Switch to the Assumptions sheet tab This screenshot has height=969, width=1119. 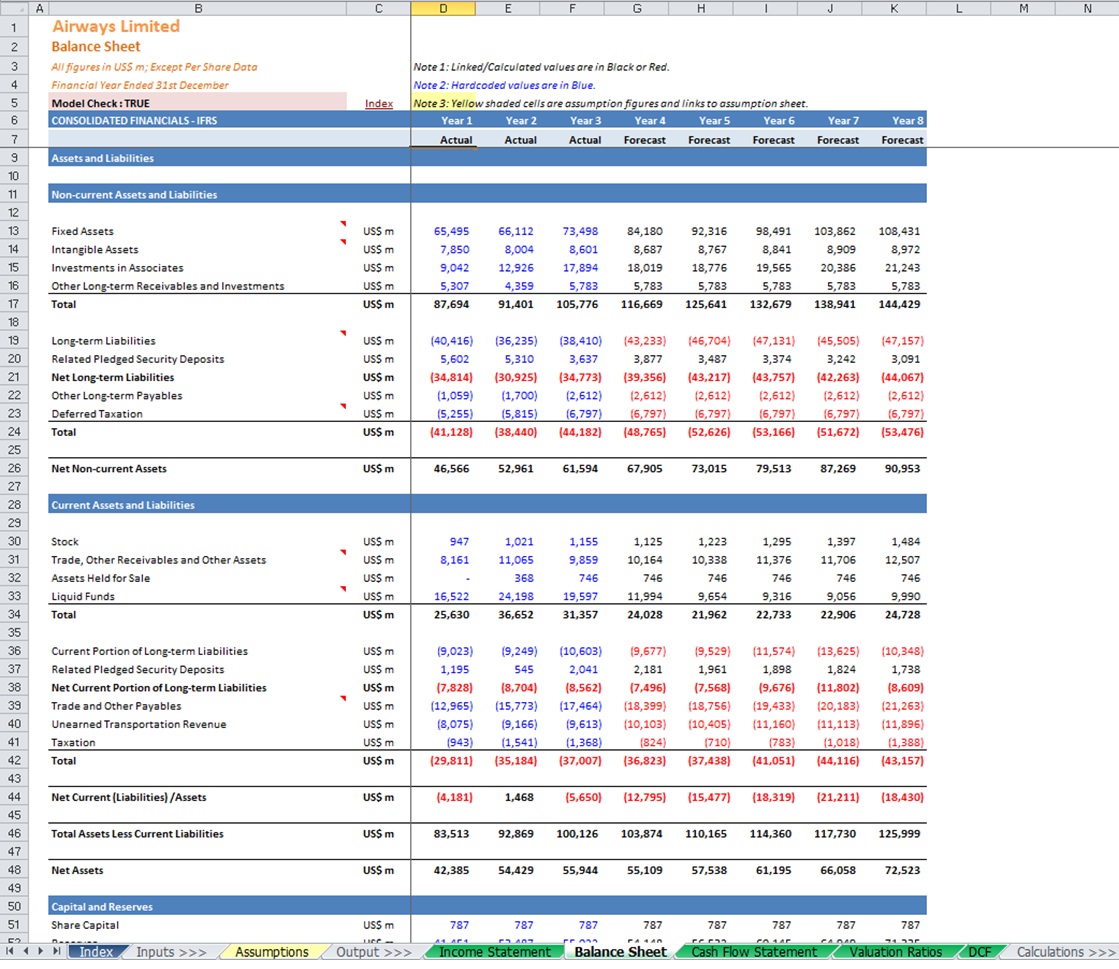pyautogui.click(x=272, y=952)
